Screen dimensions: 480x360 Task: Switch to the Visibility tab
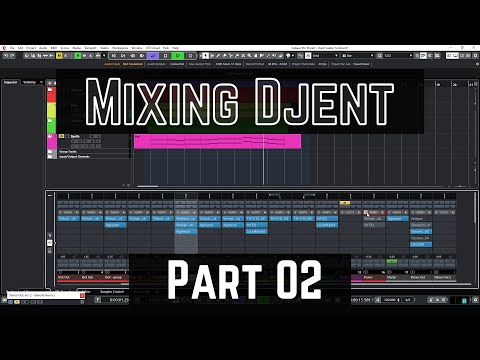click(29, 82)
